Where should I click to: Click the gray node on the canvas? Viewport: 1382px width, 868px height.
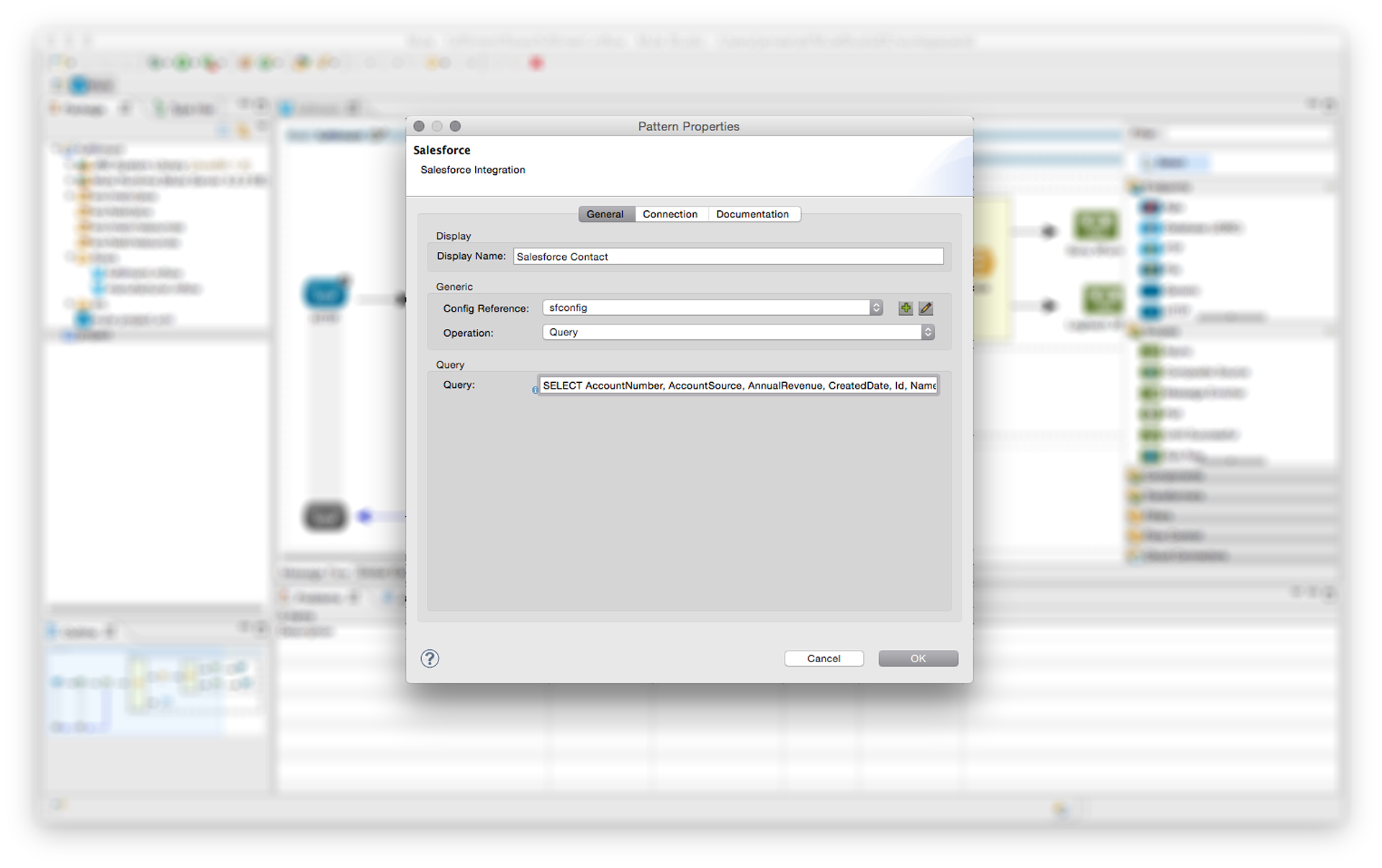click(x=325, y=516)
